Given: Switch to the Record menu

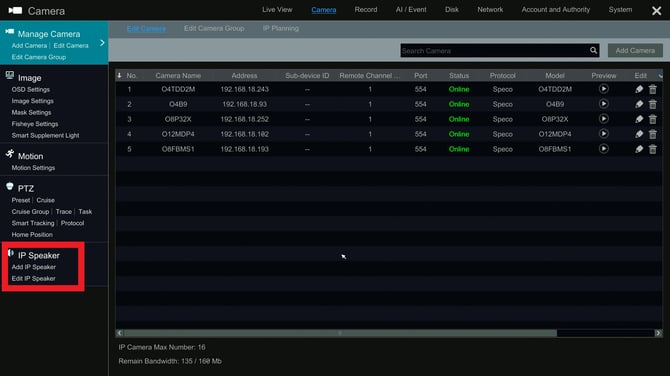Looking at the screenshot, I should tap(366, 9).
